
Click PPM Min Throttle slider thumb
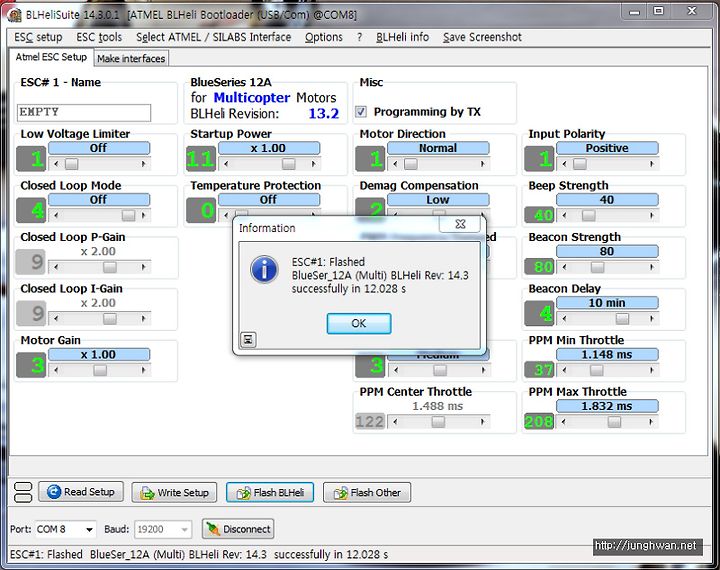click(596, 370)
